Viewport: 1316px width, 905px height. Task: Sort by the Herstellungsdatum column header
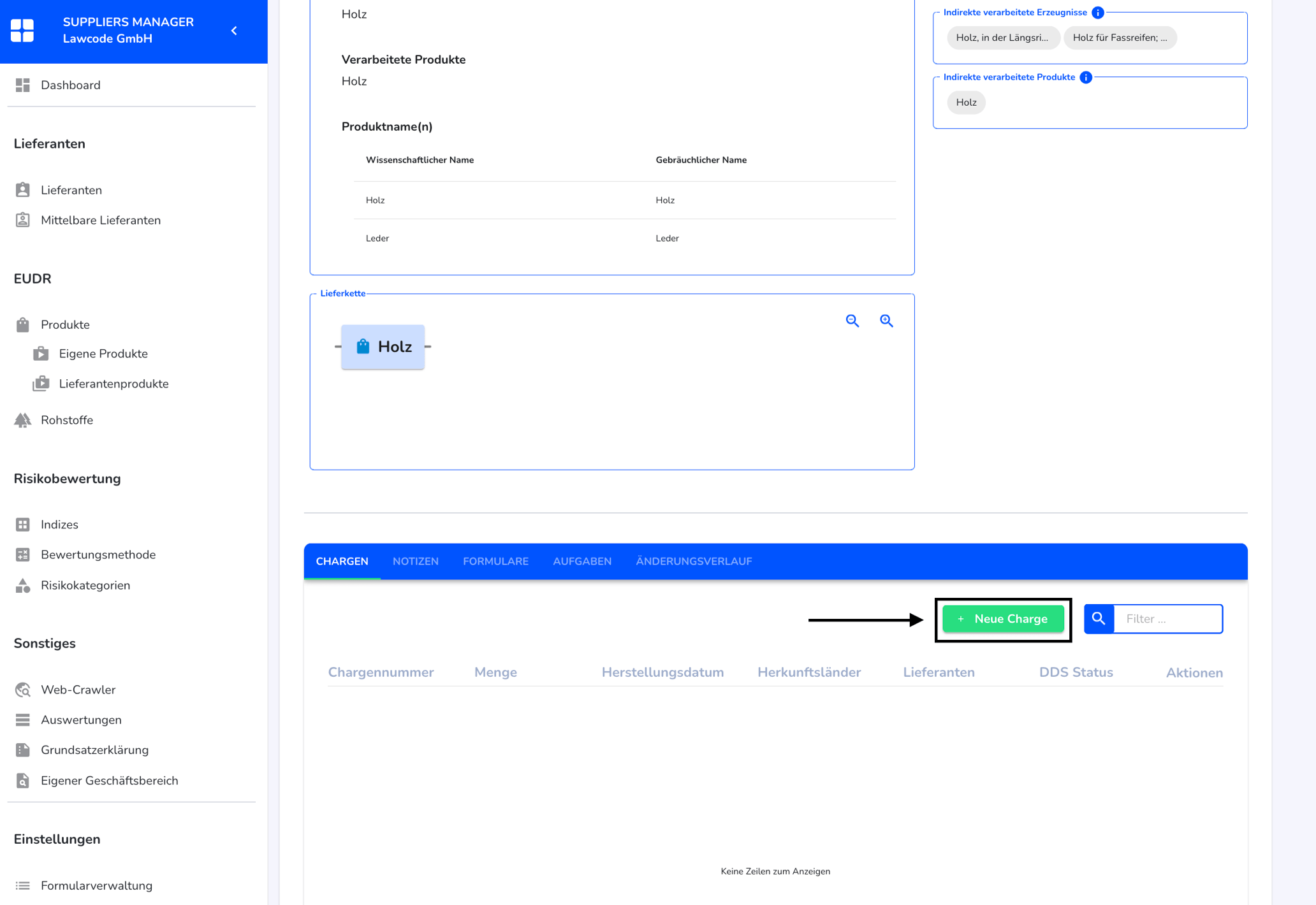(x=662, y=672)
